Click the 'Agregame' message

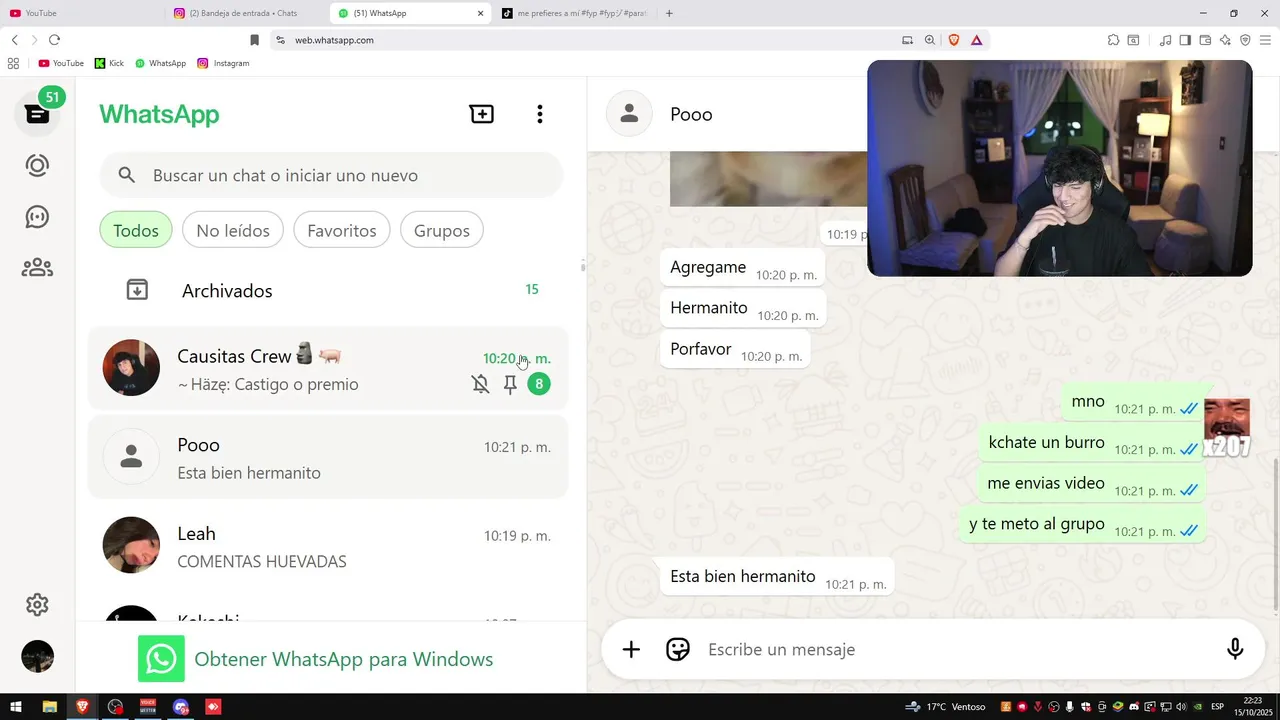point(742,268)
